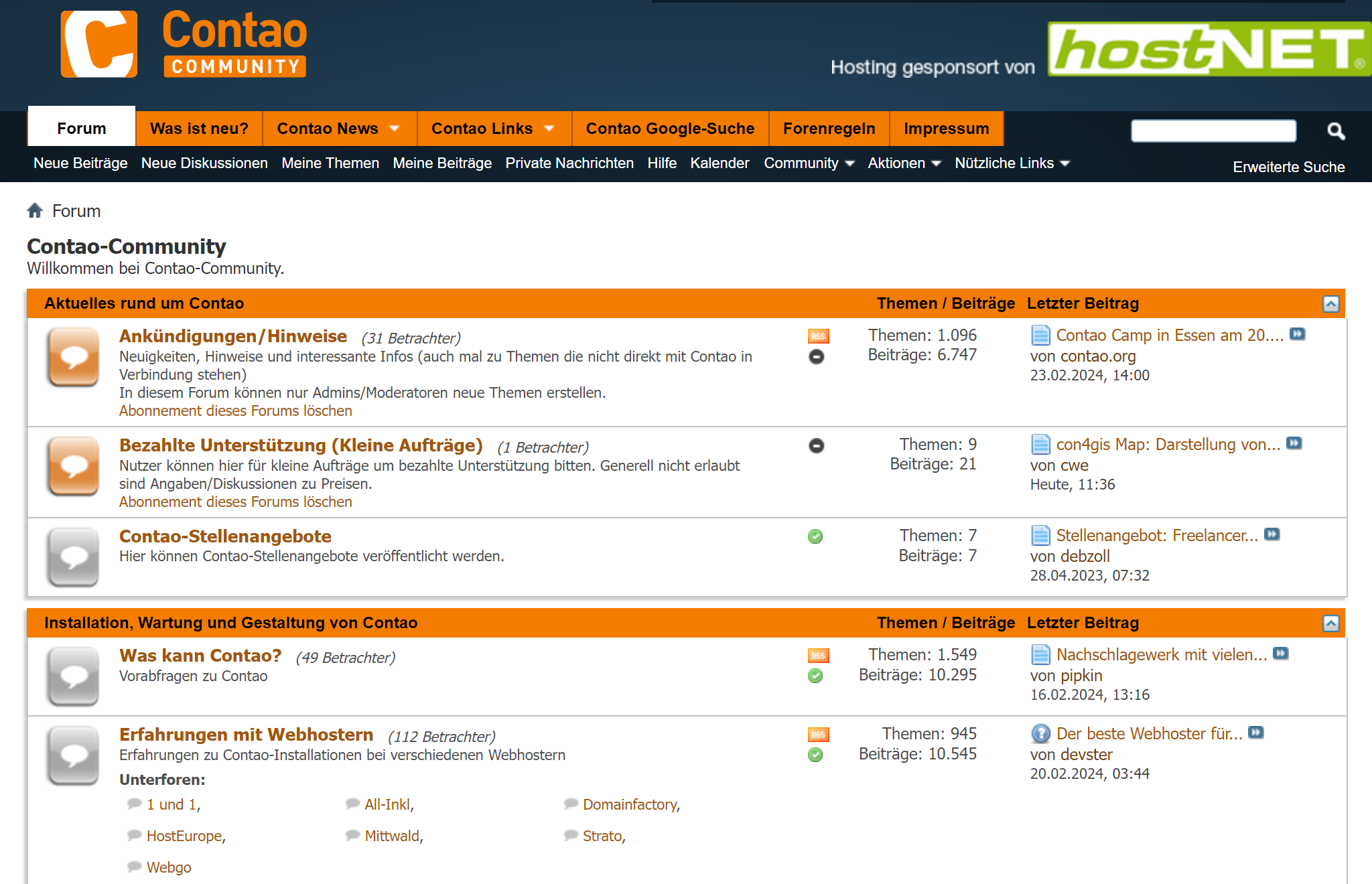Collapse the Aktuelles rund um Contao category
1372x884 pixels.
tap(1330, 304)
